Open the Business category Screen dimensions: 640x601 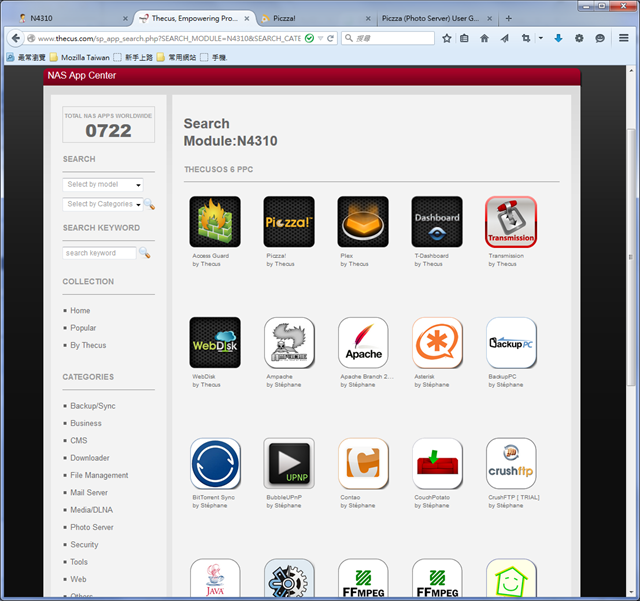[86, 423]
